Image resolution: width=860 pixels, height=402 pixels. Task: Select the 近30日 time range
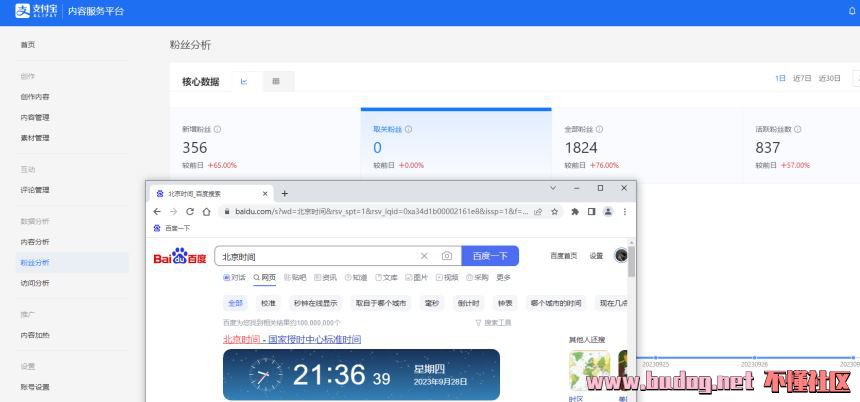click(829, 78)
